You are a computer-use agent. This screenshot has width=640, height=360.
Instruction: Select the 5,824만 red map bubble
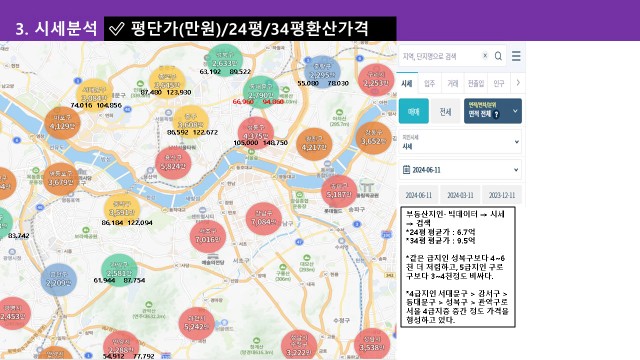click(x=173, y=163)
